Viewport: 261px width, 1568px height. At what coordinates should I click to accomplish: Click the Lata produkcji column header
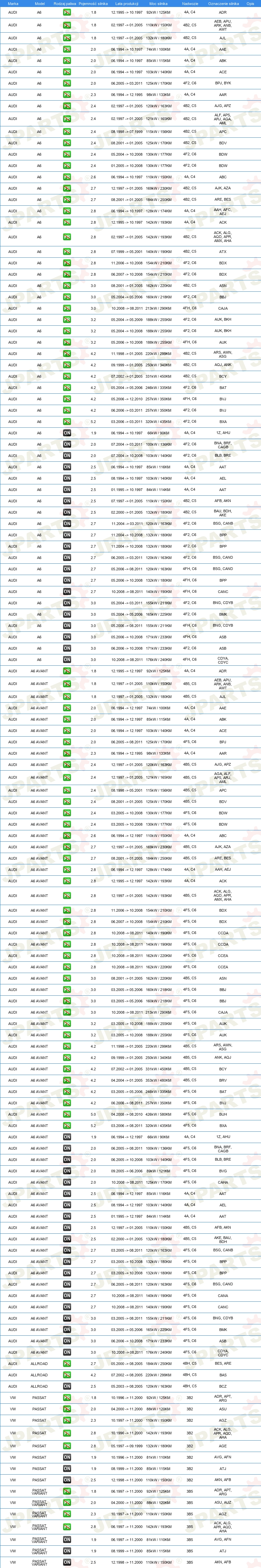click(x=127, y=4)
